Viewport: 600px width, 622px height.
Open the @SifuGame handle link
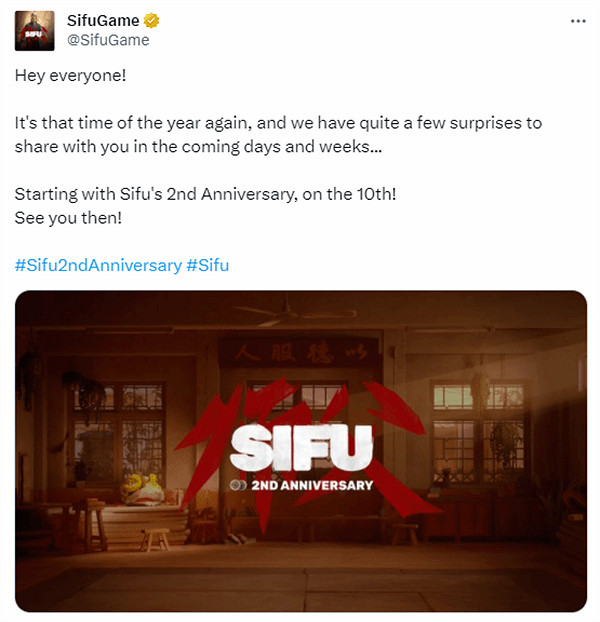(x=108, y=40)
